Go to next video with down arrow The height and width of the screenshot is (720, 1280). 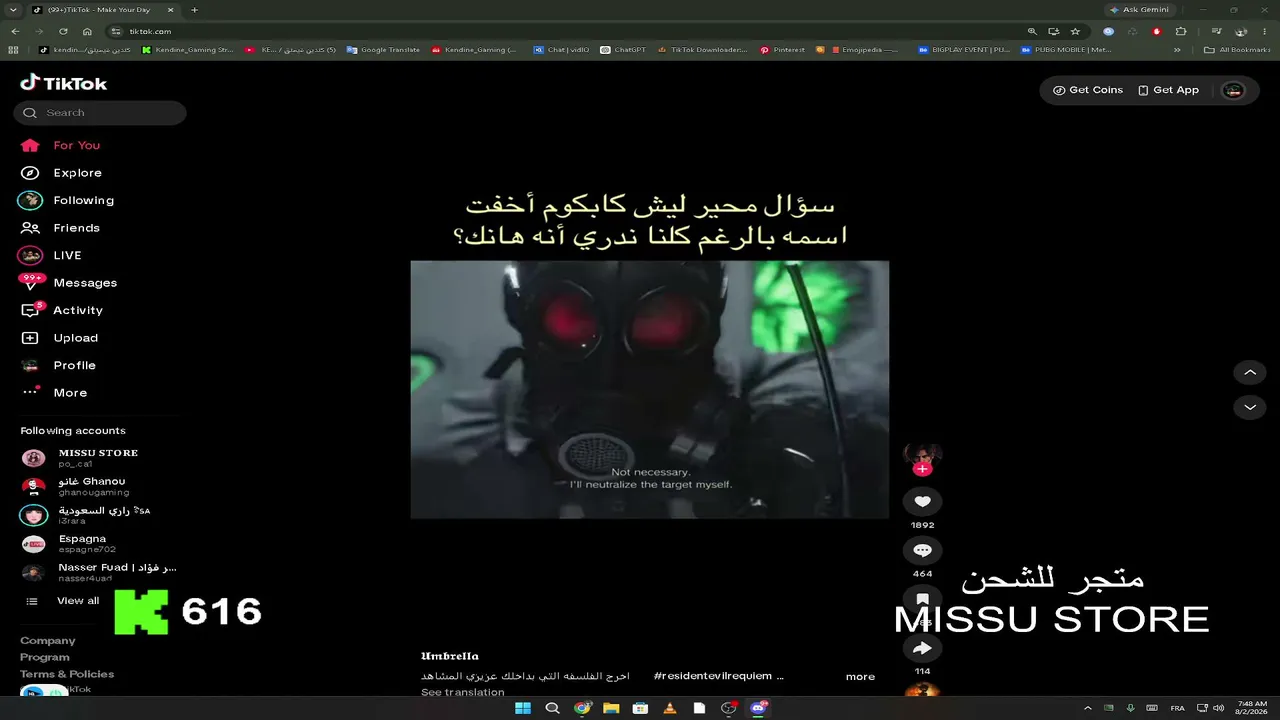pyautogui.click(x=1250, y=407)
